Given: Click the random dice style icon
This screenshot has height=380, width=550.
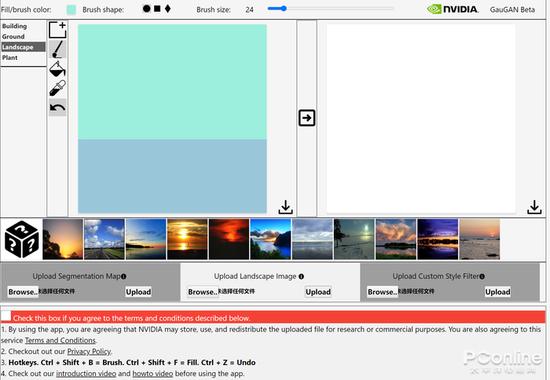Looking at the screenshot, I should (x=22, y=239).
